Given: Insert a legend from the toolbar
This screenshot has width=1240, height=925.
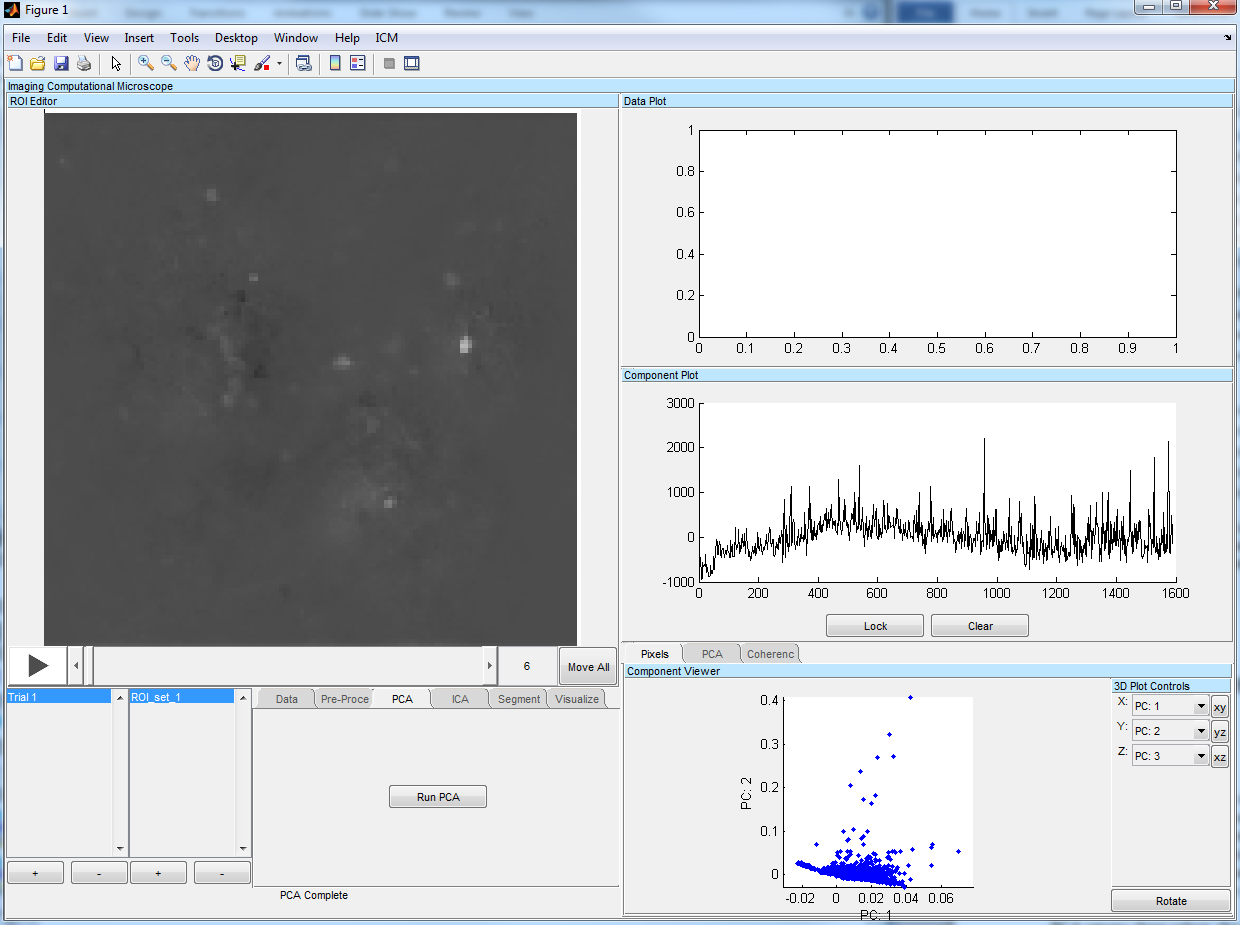Looking at the screenshot, I should coord(358,63).
